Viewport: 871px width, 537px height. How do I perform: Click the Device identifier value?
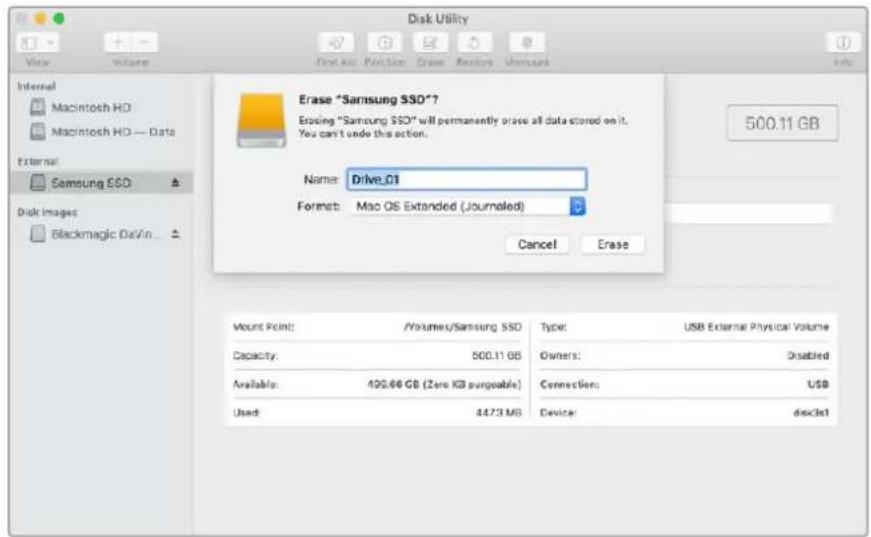[811, 413]
